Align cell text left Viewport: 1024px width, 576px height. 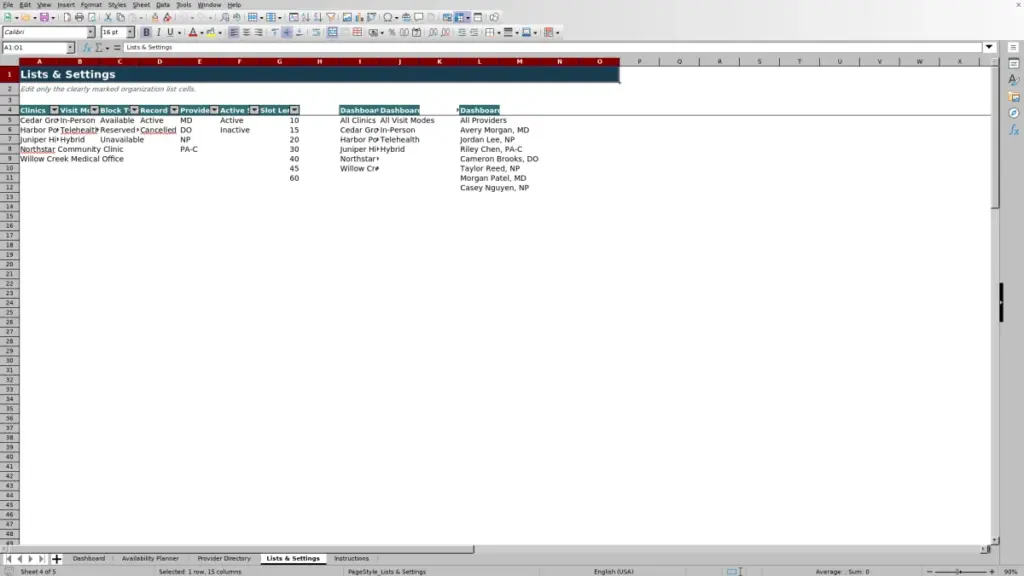click(234, 33)
